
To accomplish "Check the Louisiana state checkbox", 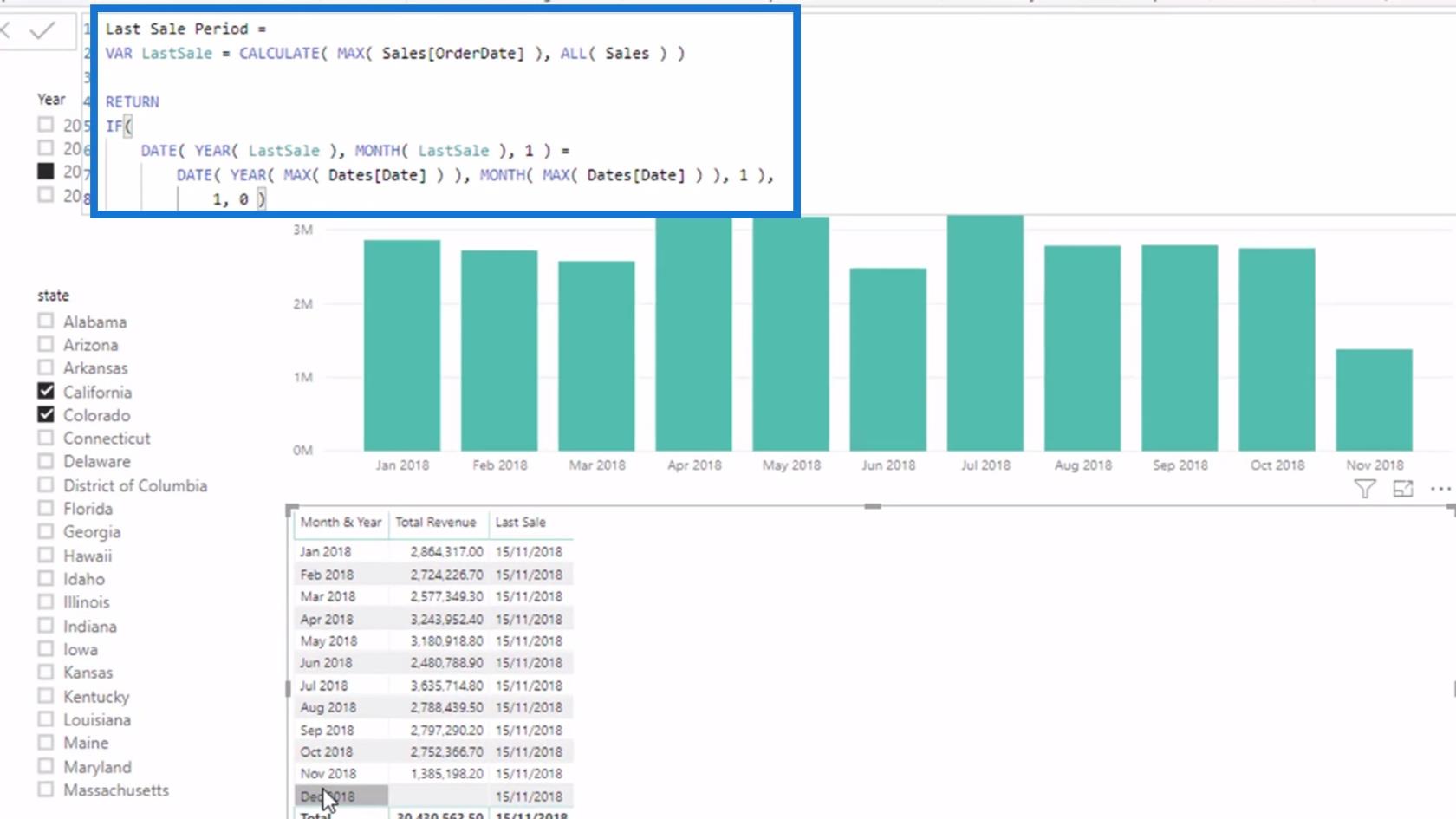I will tap(46, 718).
